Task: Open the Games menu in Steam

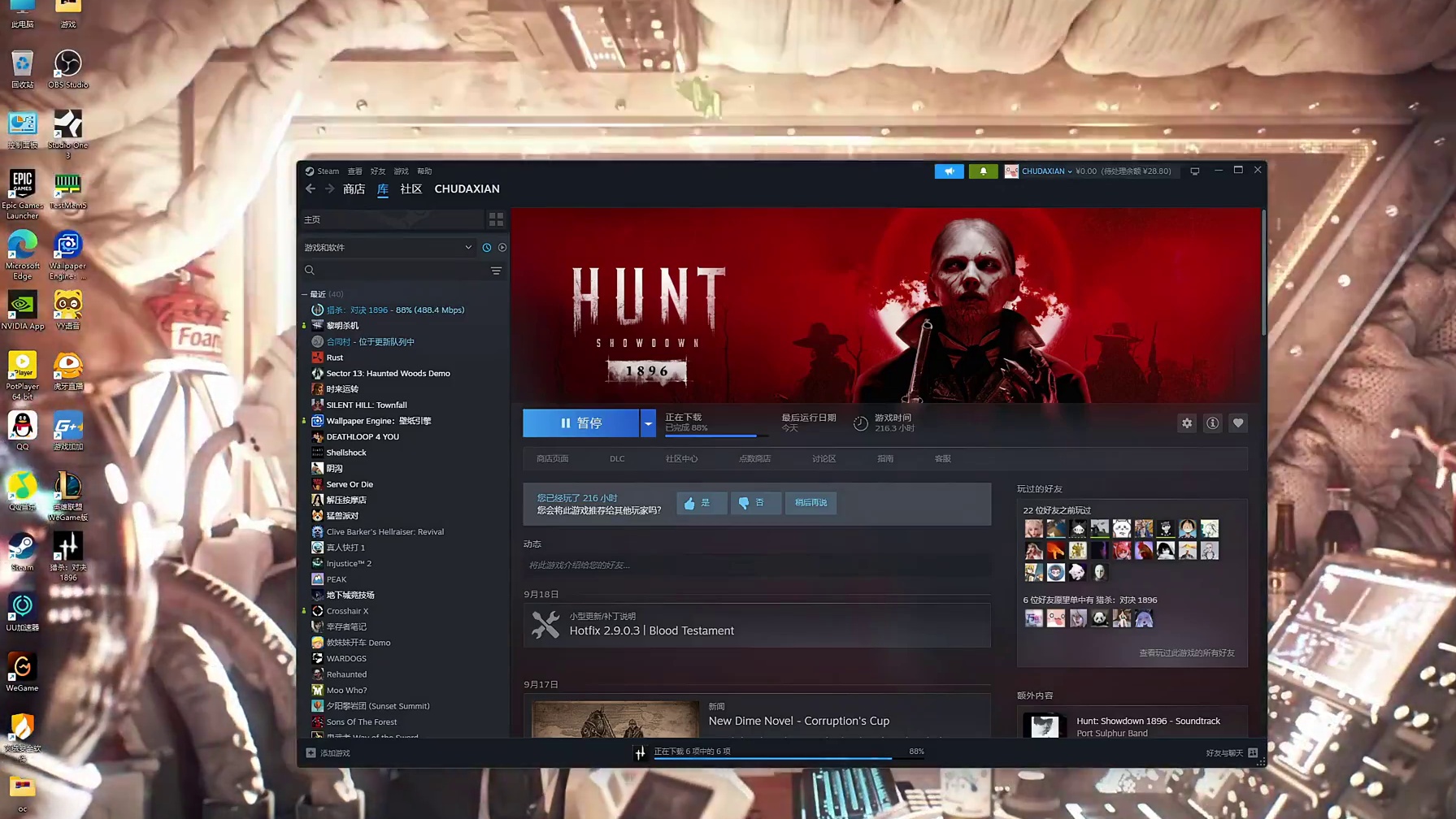Action: [401, 171]
